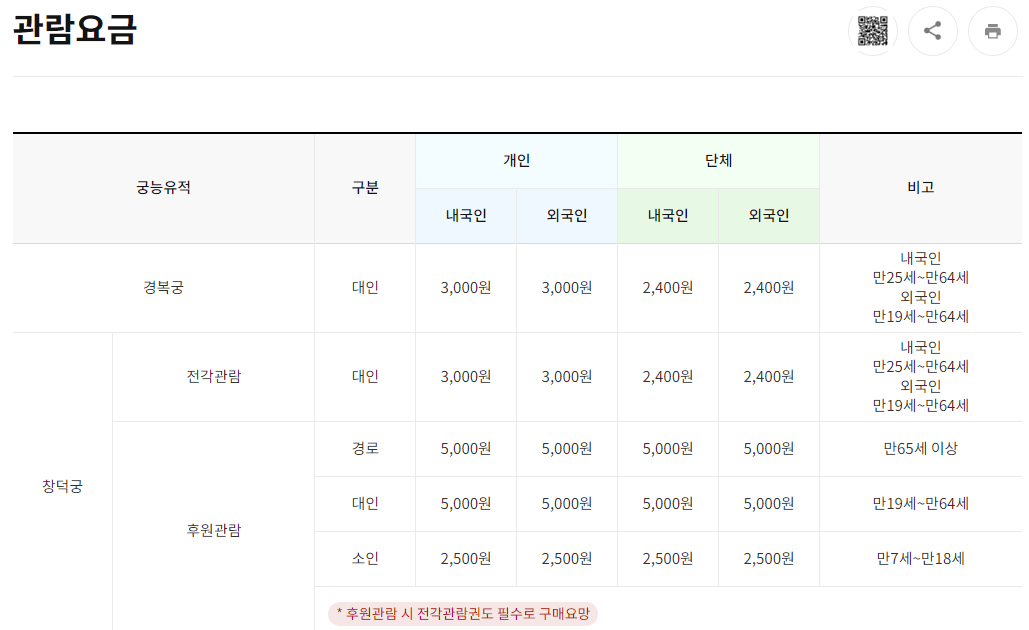Screen dimensions: 1029x630
Task: Select the 개인 column header
Action: click(x=516, y=160)
